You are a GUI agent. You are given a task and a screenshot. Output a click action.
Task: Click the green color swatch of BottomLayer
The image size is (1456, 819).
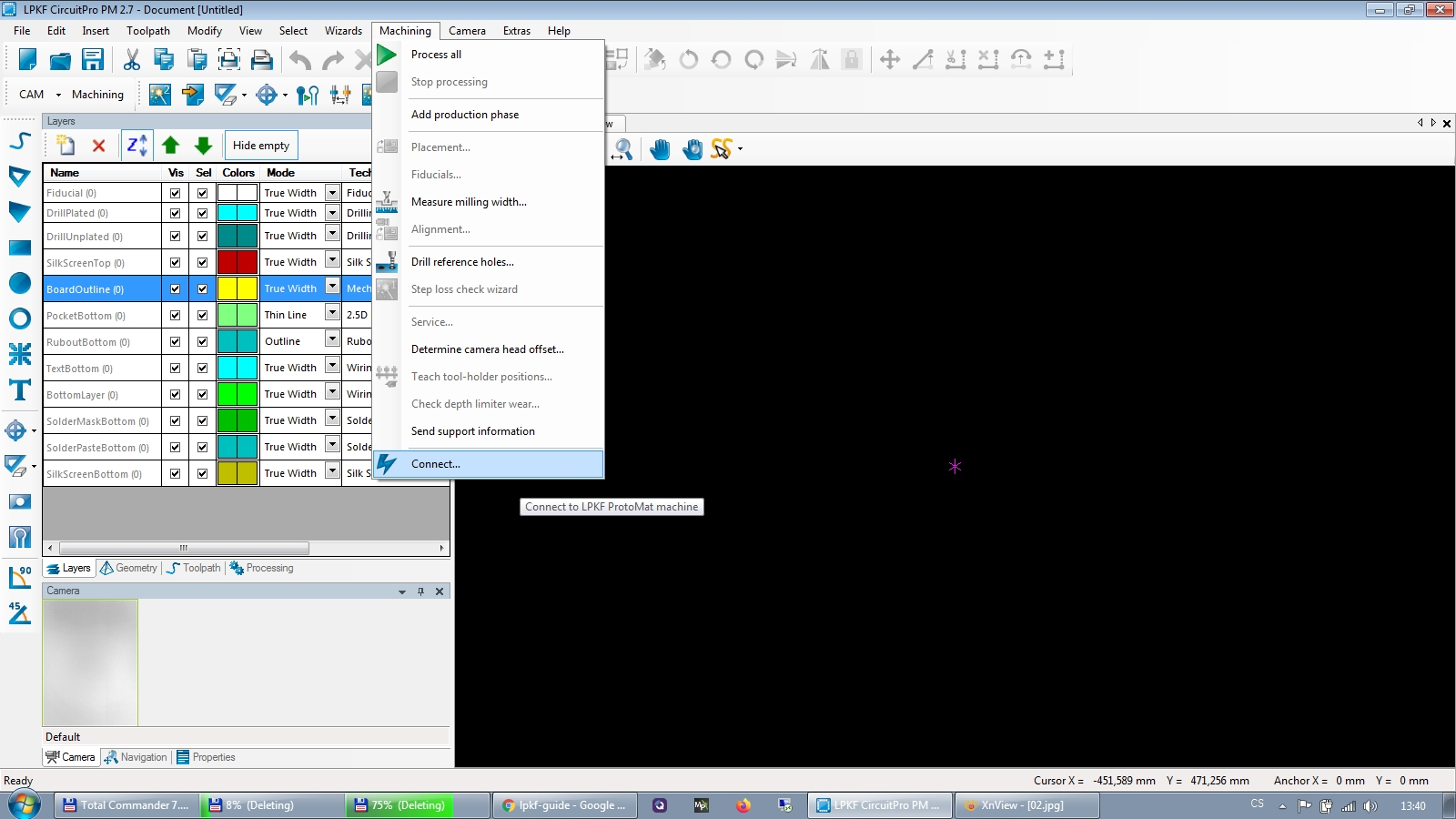point(238,394)
